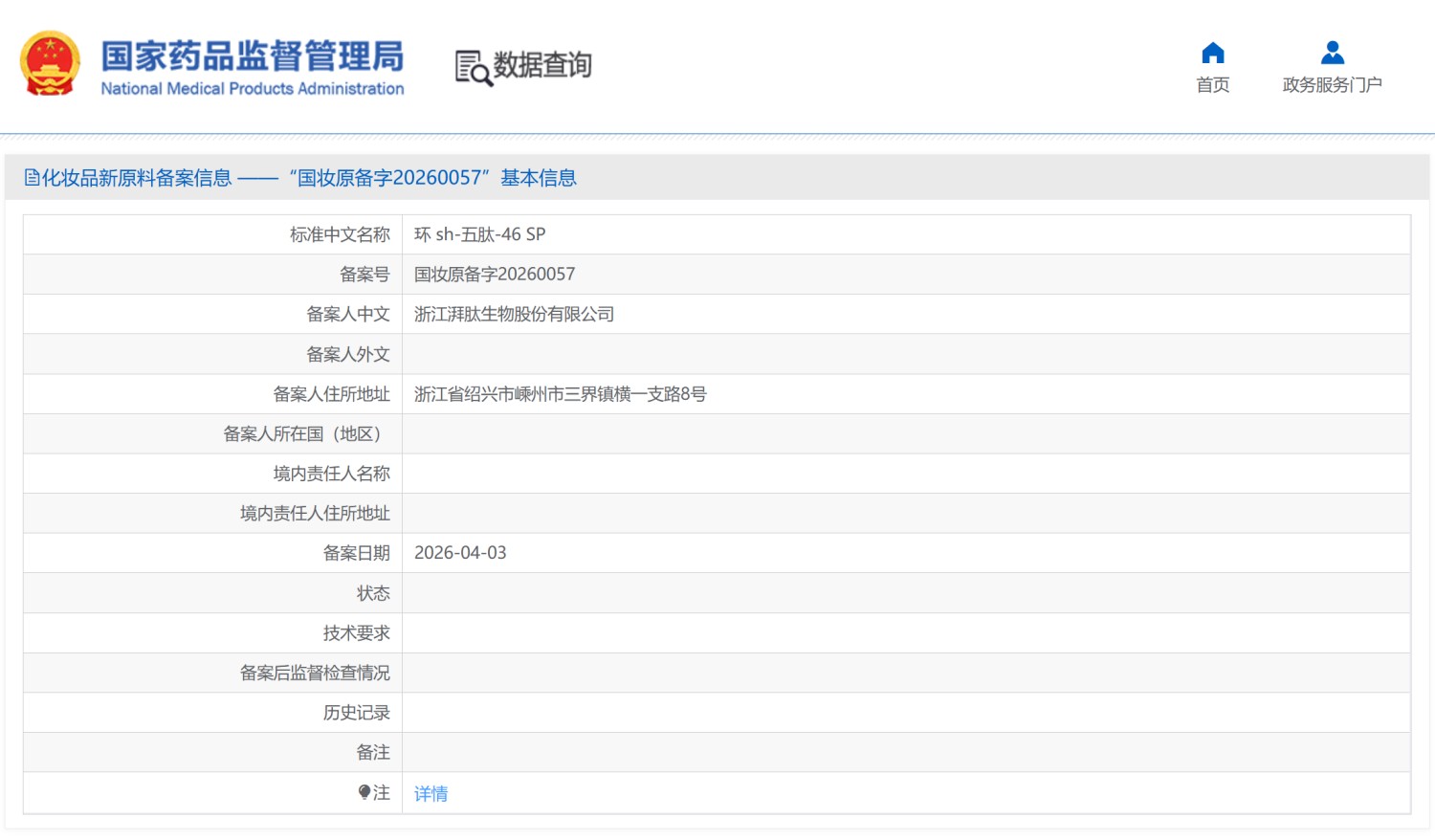This screenshot has height=840, width=1435.
Task: Click the lightbulb icon beside 注
Action: pyautogui.click(x=364, y=792)
